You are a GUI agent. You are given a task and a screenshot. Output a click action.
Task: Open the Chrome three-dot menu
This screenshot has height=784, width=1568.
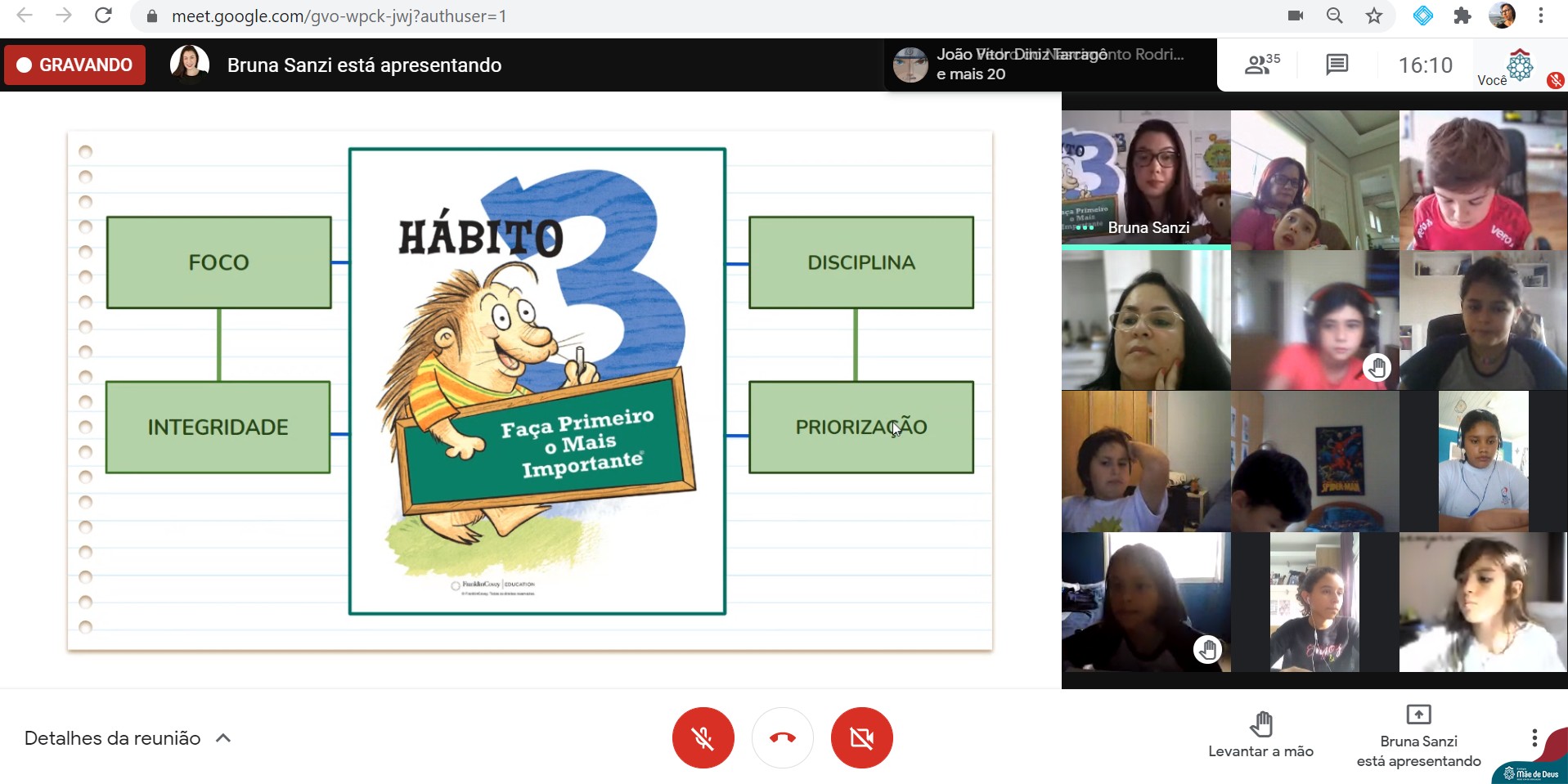(1540, 16)
